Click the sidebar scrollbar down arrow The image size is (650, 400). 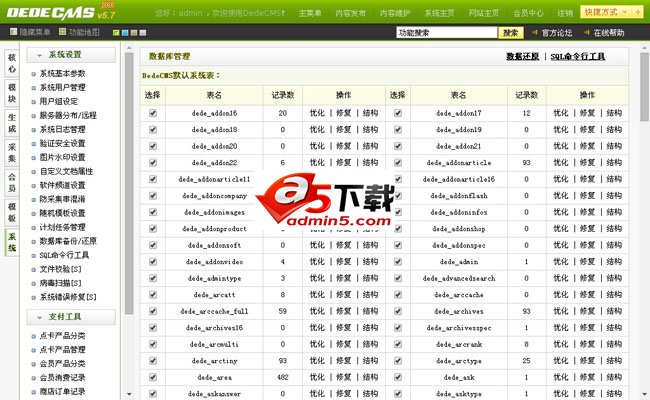[129, 394]
